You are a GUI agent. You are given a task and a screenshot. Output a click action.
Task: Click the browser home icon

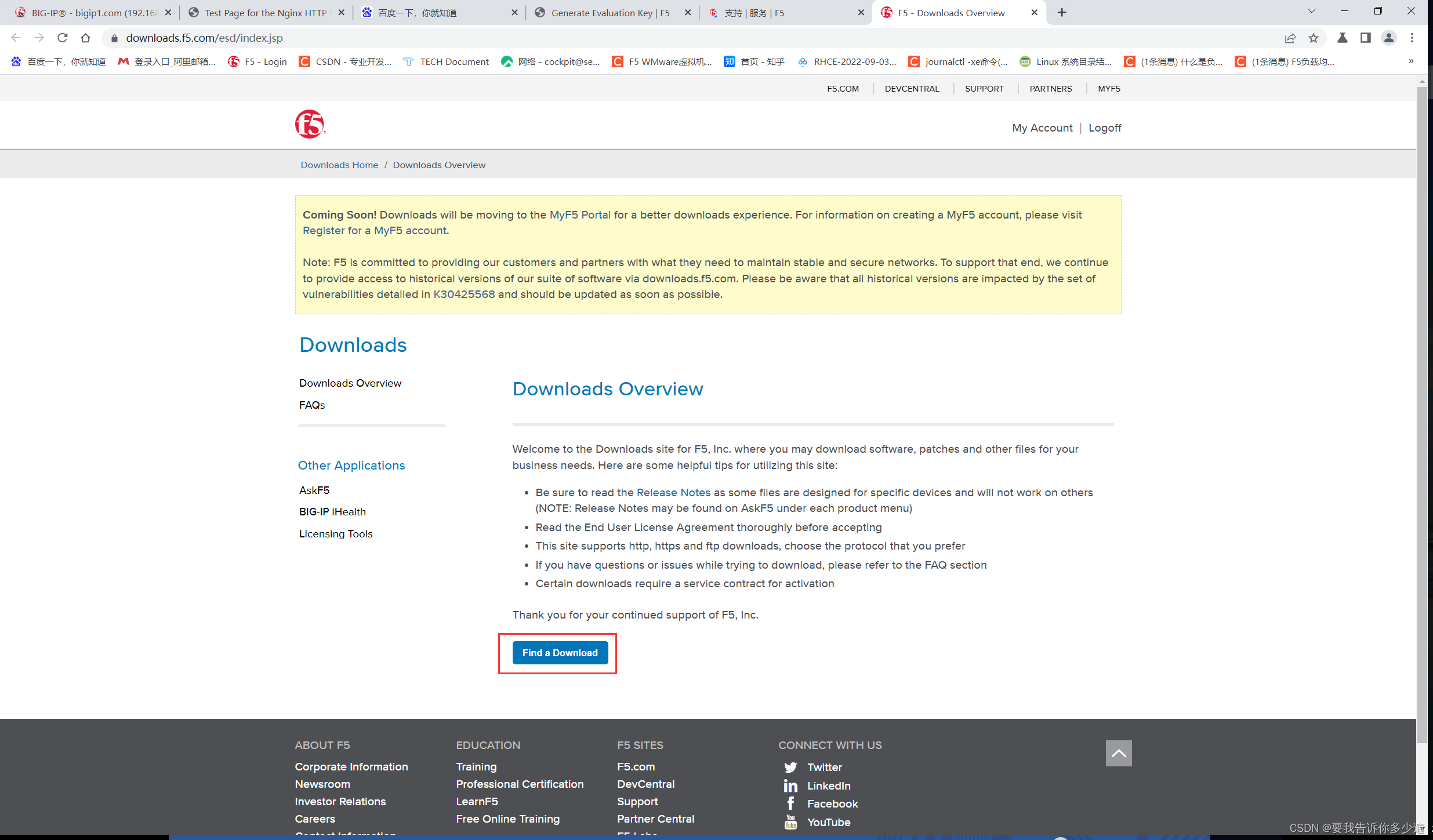[x=86, y=38]
